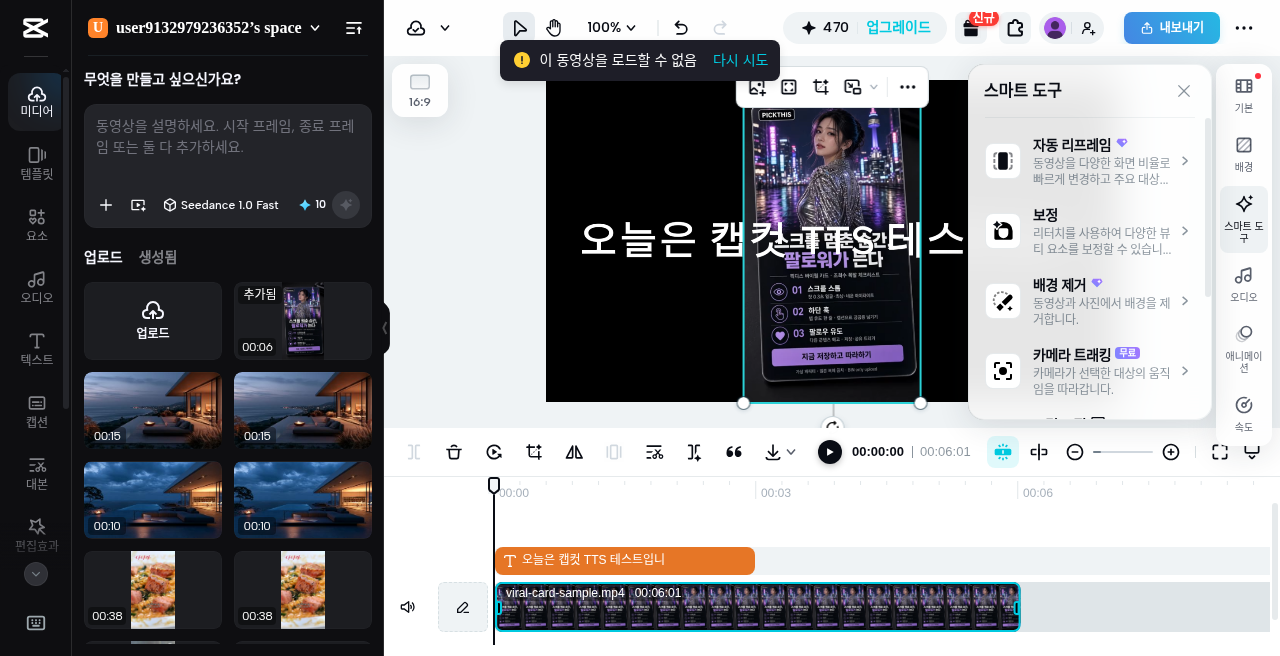Open the 애니메이션 tab on the right panel
Screen dimensions: 1280x656
click(1244, 348)
